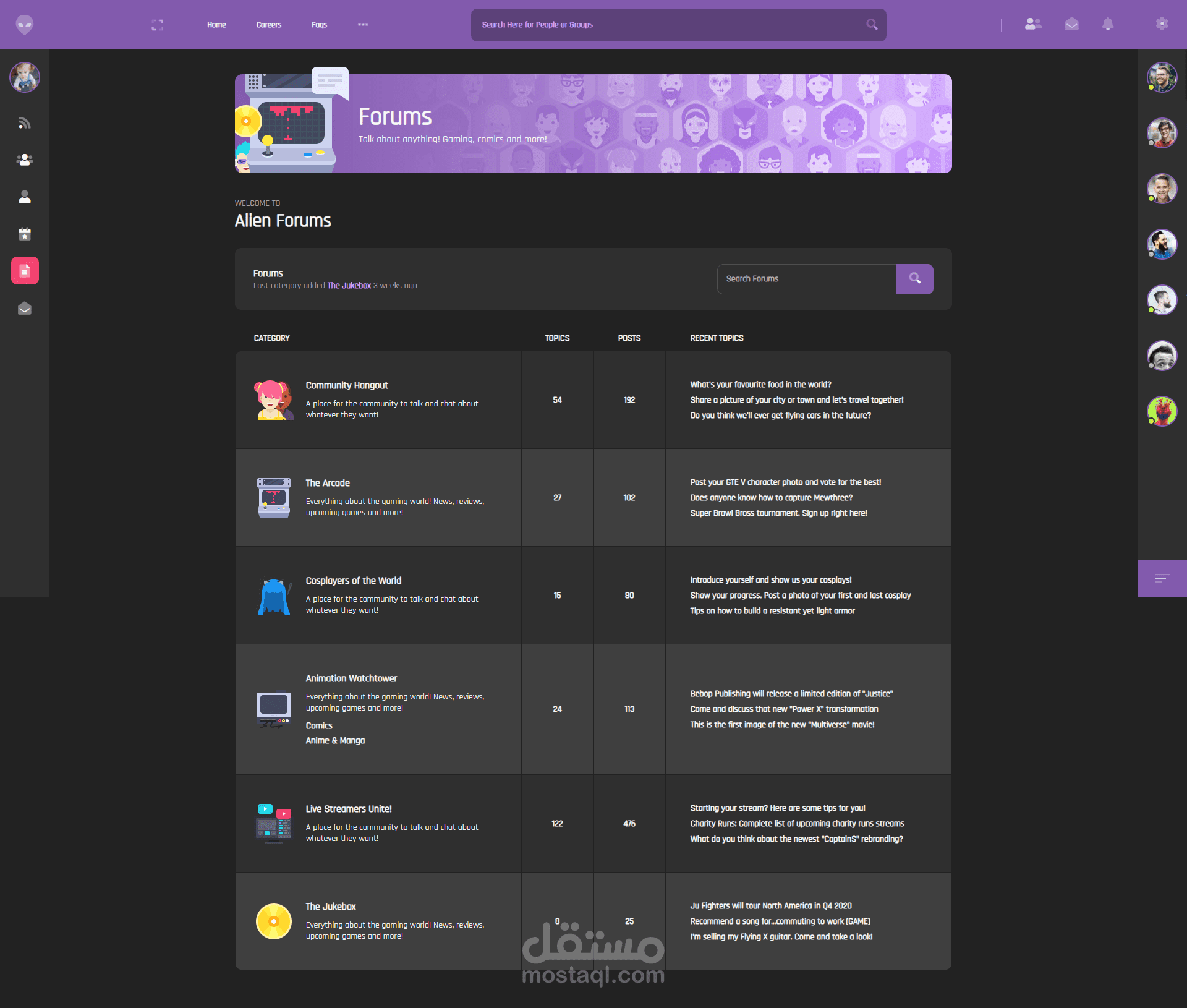
Task: Open the groups icon in left sidebar
Action: (24, 160)
